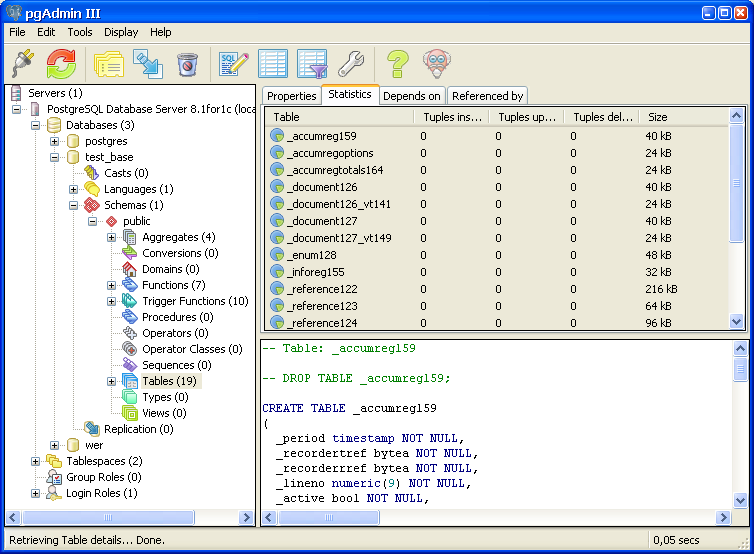The image size is (754, 554).
Task: Expand the Tablespaces (2) node
Action: pos(36,461)
